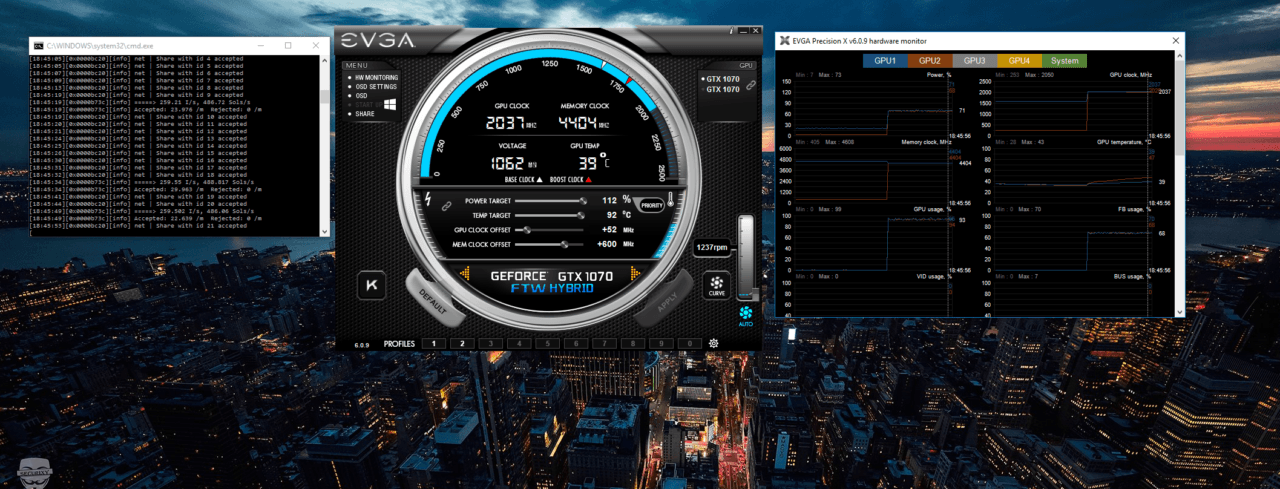Viewport: 1280px width, 489px height.
Task: Maximize the cmd.exe window
Action: [288, 45]
